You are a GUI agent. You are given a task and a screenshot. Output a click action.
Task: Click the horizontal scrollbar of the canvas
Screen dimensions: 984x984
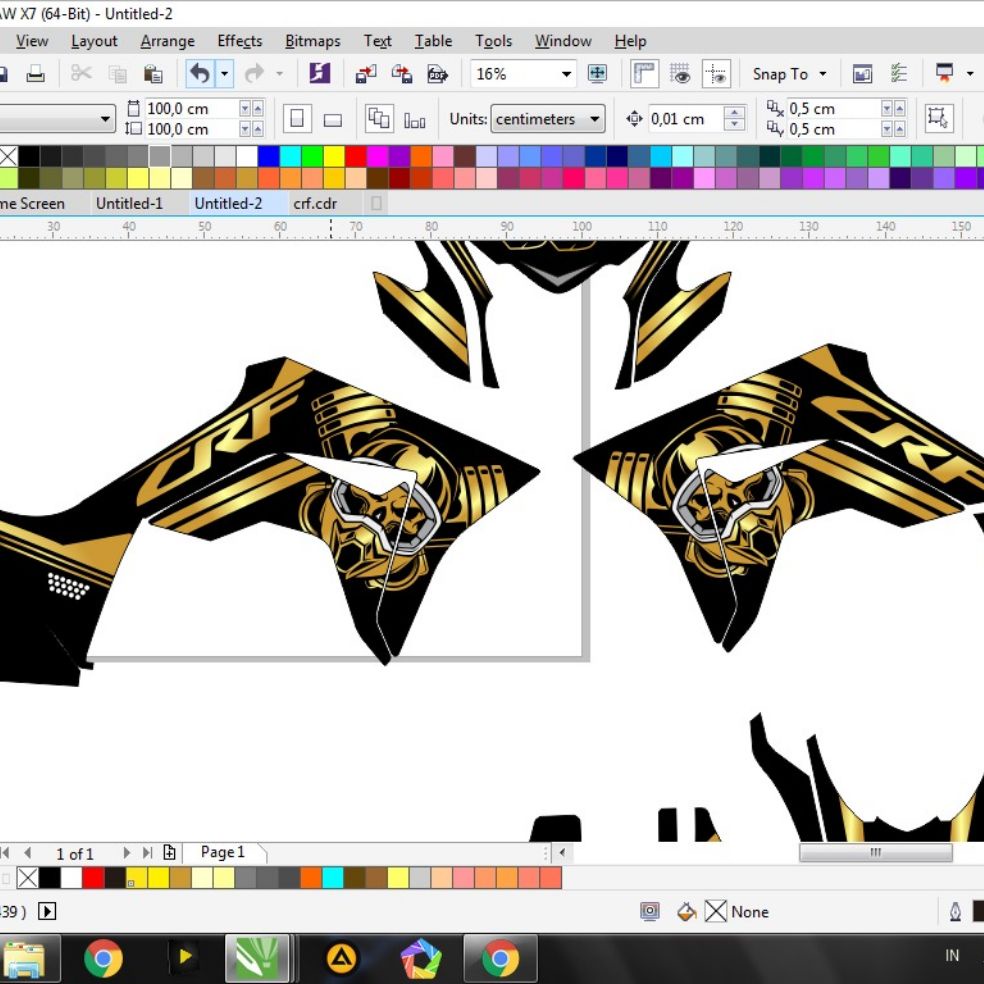coord(875,852)
